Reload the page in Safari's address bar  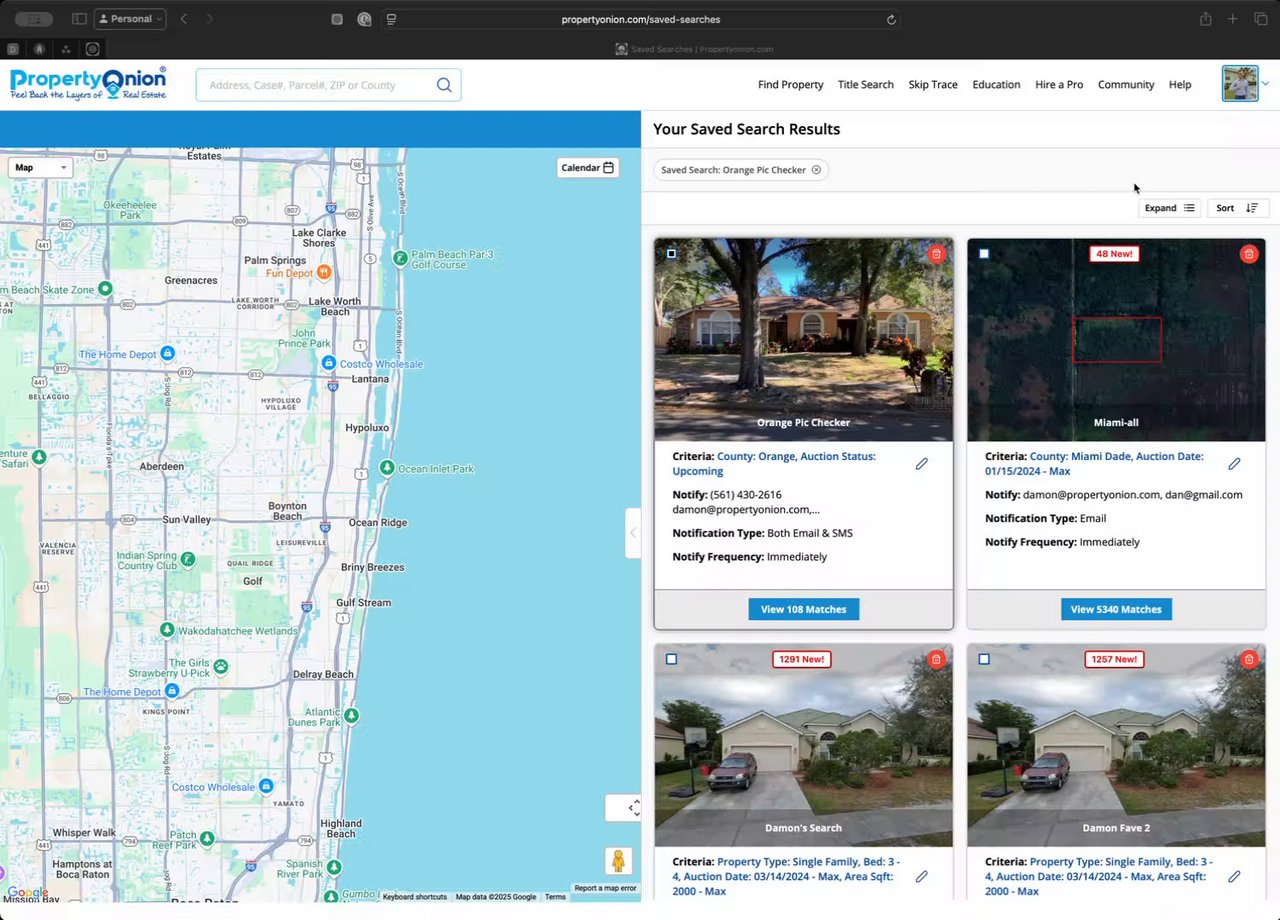(891, 19)
